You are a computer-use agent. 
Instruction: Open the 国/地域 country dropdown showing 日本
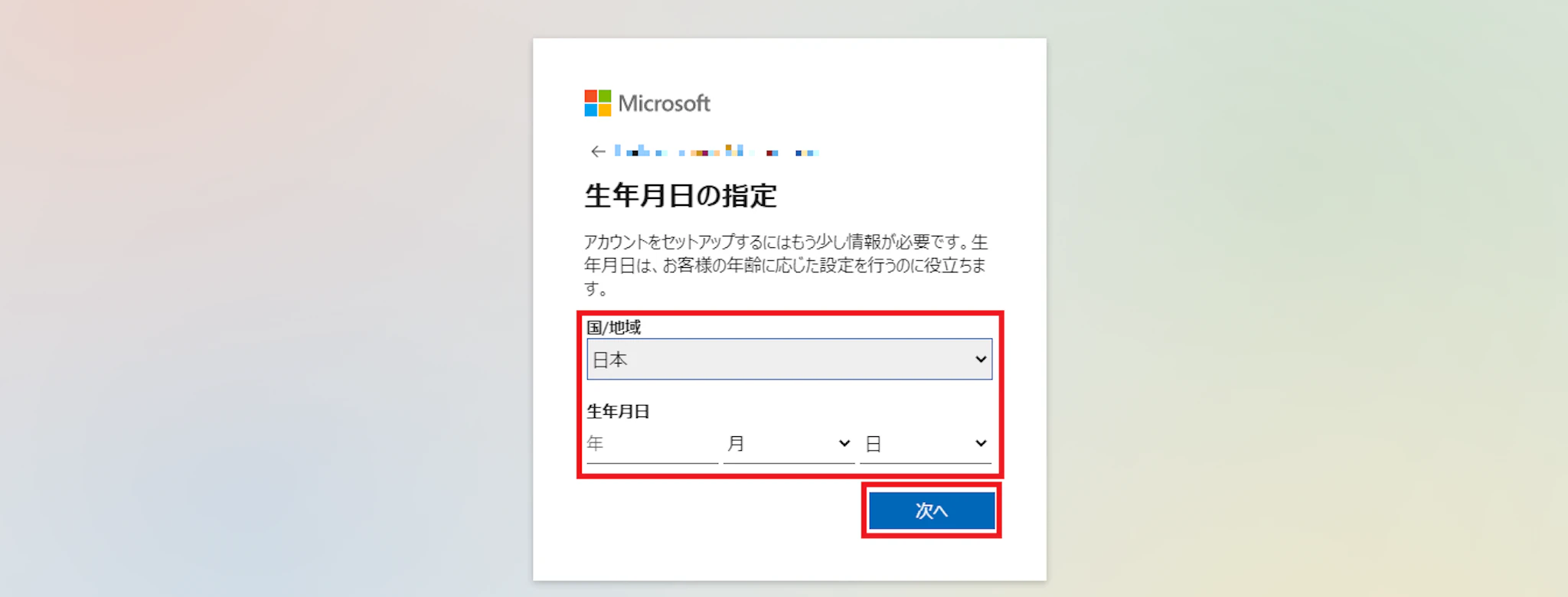(789, 359)
